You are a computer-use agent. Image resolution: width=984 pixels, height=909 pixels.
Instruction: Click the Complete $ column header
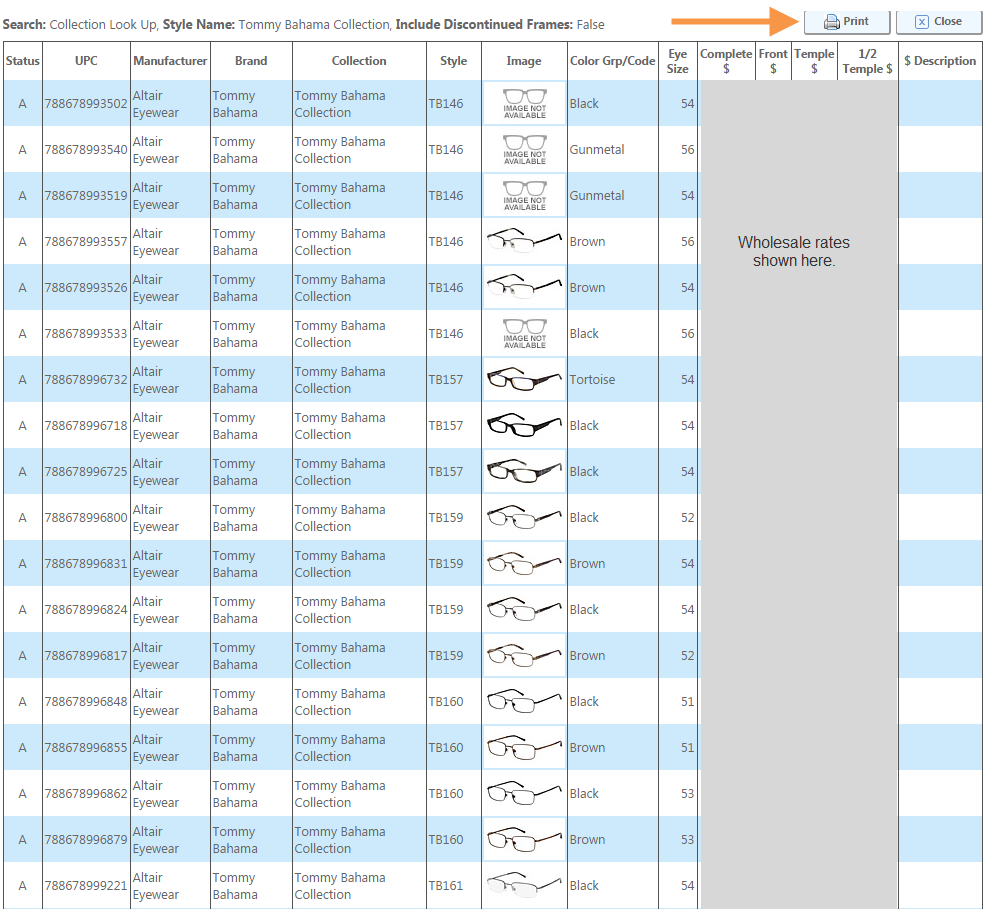[726, 61]
